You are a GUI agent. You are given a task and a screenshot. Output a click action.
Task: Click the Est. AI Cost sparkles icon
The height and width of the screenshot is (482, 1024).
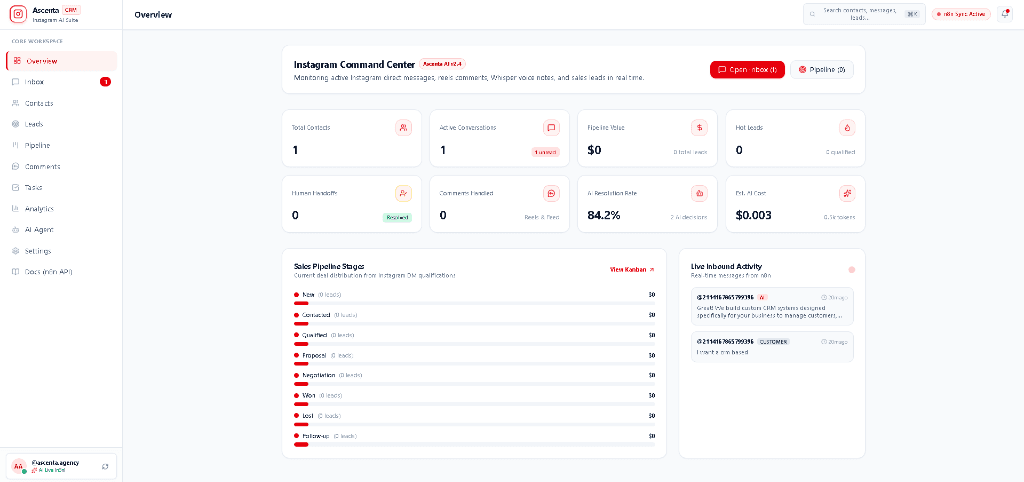(848, 193)
